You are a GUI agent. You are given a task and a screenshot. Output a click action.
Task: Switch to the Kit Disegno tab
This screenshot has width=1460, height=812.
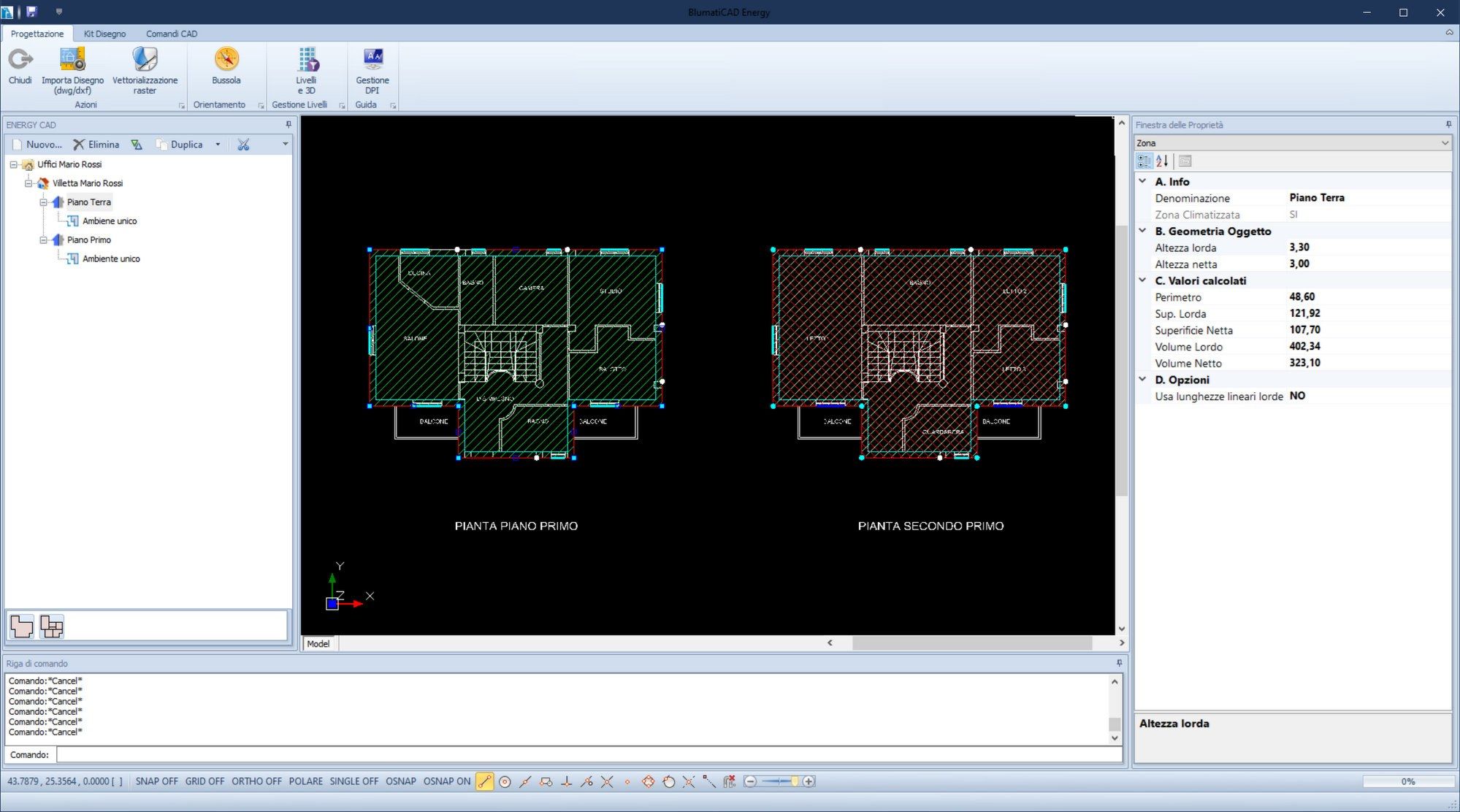click(104, 34)
